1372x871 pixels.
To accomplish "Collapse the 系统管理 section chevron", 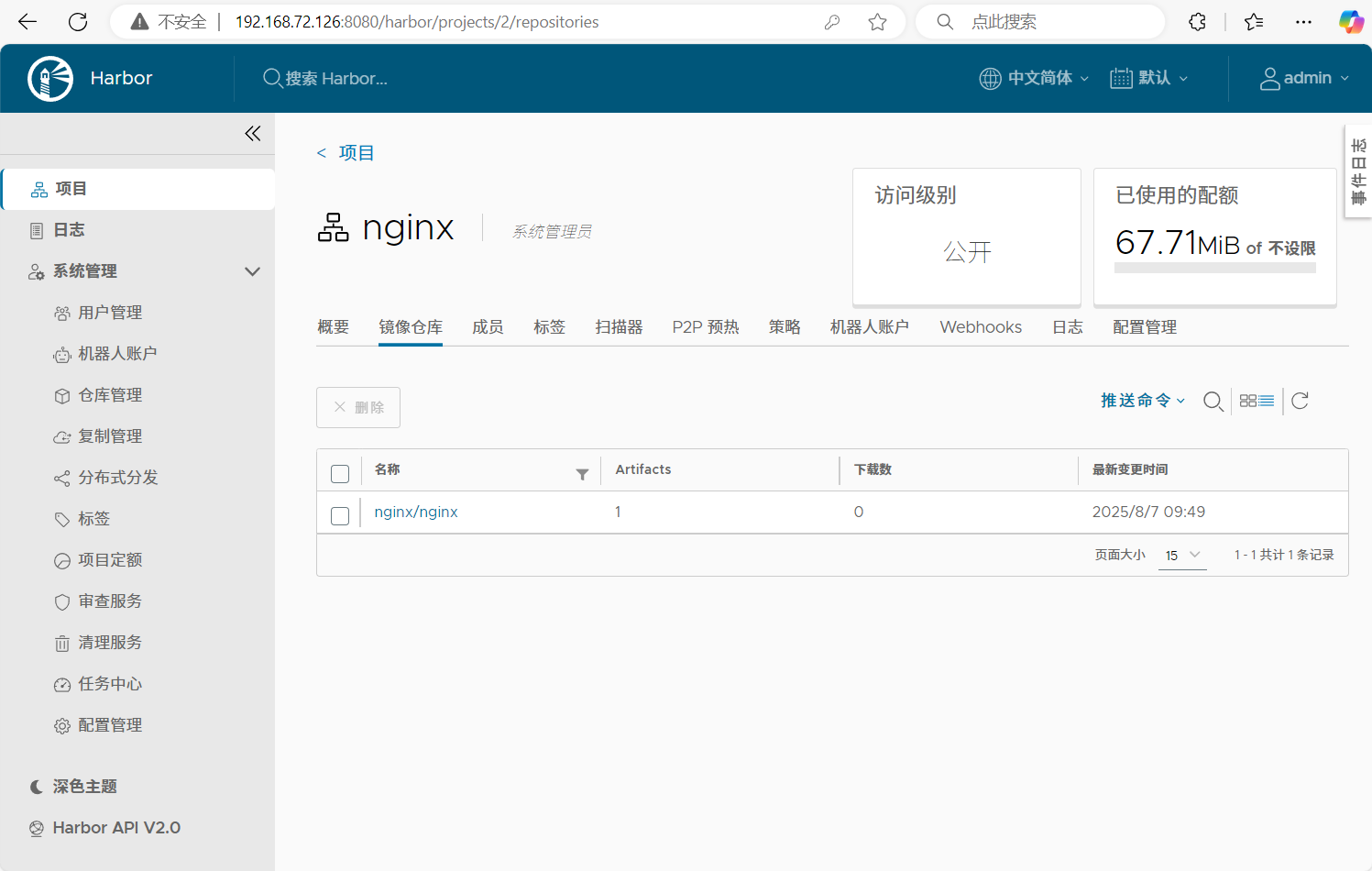I will [x=253, y=271].
